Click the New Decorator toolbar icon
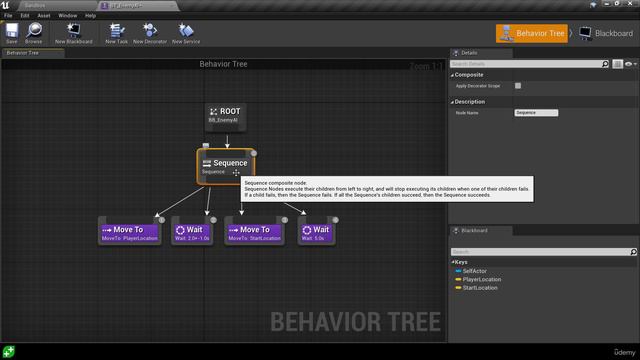 pyautogui.click(x=150, y=33)
